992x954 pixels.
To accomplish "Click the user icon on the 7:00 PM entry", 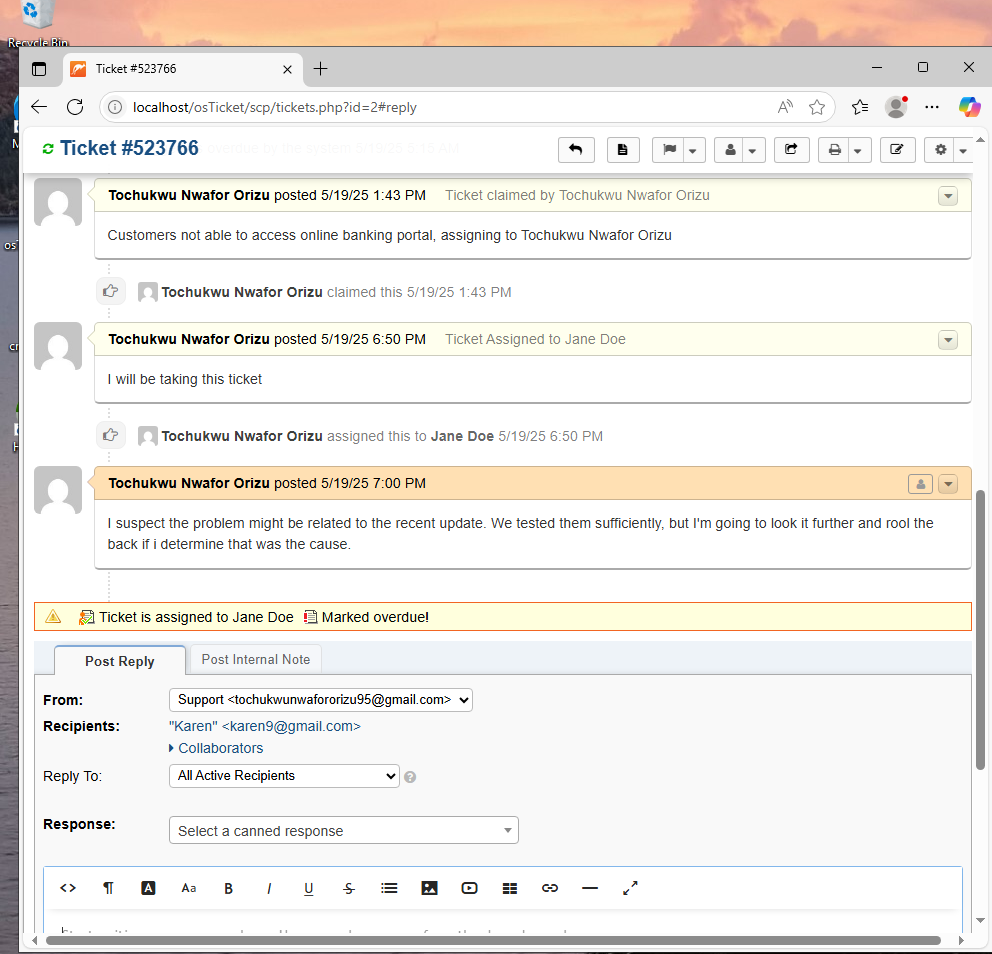I will pos(921,485).
